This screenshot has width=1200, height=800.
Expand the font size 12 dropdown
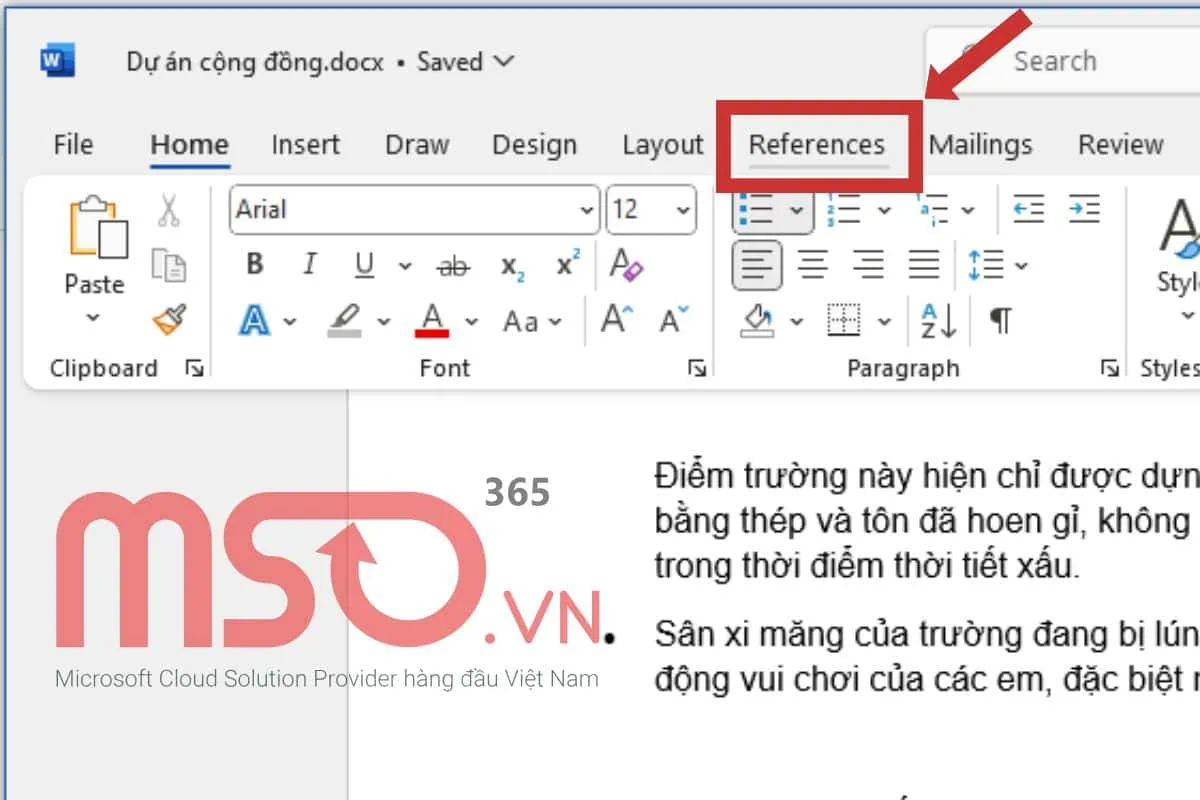coord(684,210)
